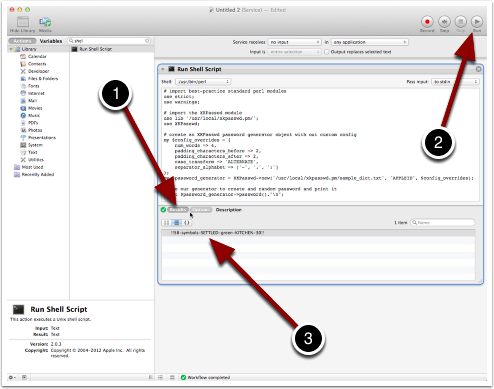
Task: Remove the Run Shell Script action
Action: 478,69
